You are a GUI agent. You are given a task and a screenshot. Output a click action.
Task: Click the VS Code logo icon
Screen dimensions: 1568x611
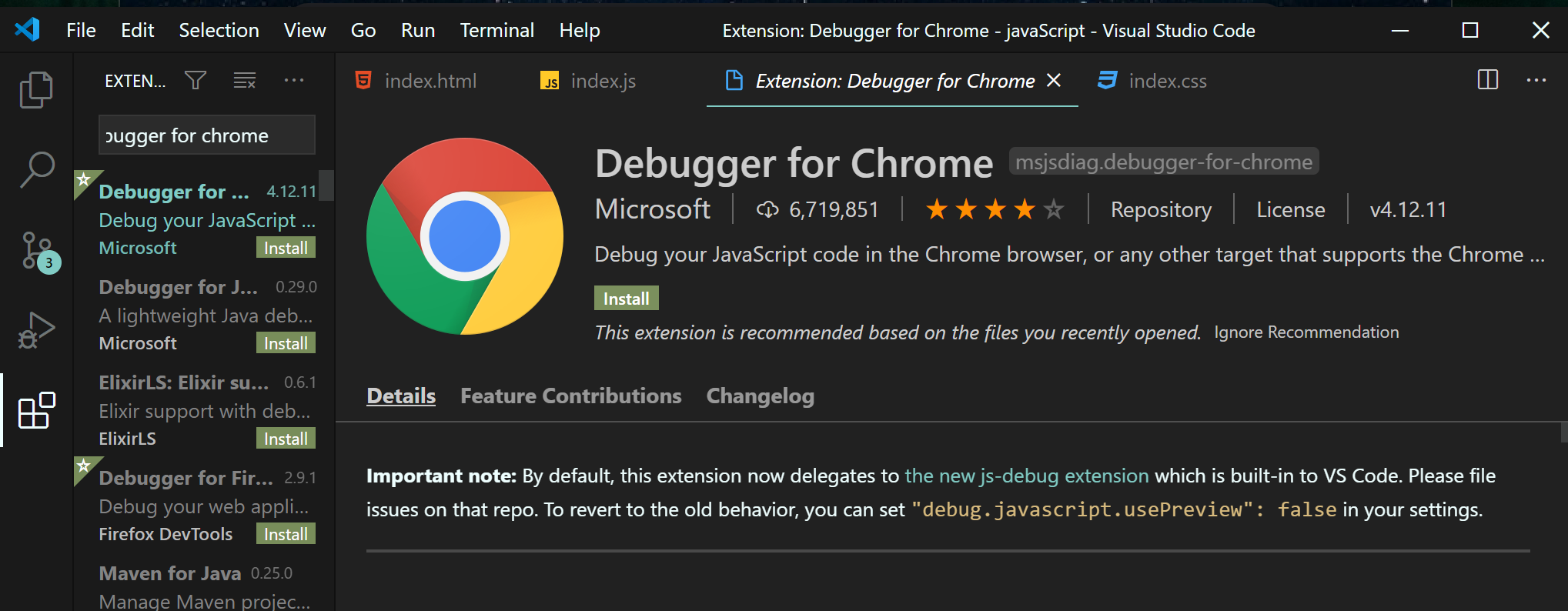click(28, 30)
